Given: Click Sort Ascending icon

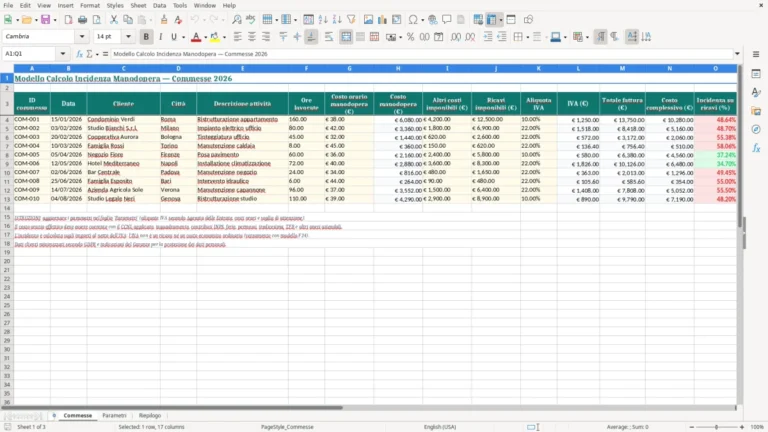Looking at the screenshot, I should (323, 20).
